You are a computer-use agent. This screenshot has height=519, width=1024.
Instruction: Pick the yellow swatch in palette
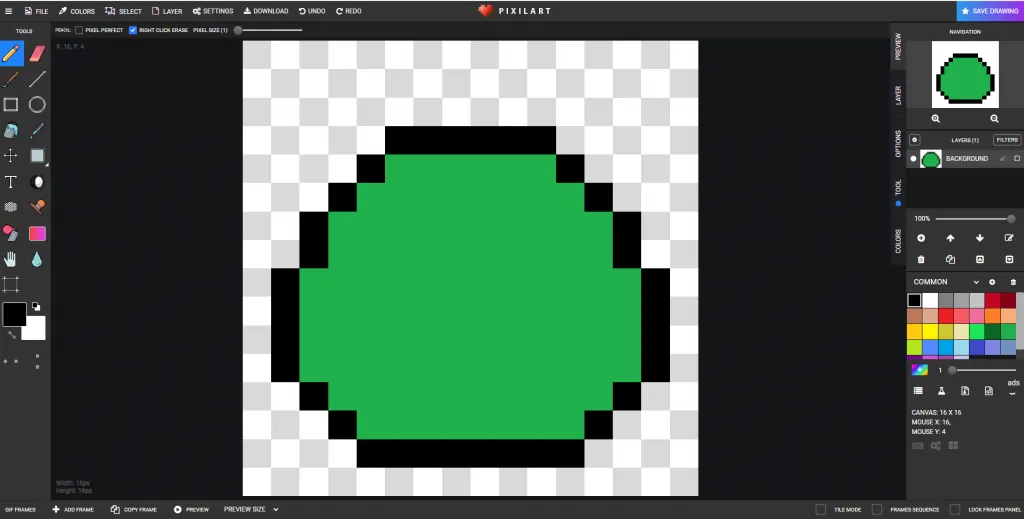[930, 332]
